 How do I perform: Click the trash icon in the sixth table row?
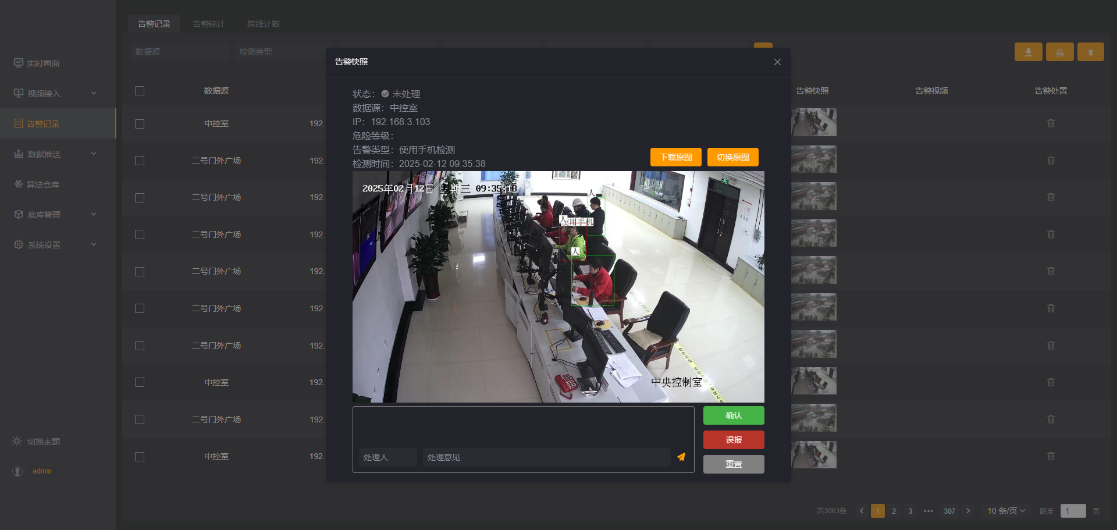(1051, 308)
